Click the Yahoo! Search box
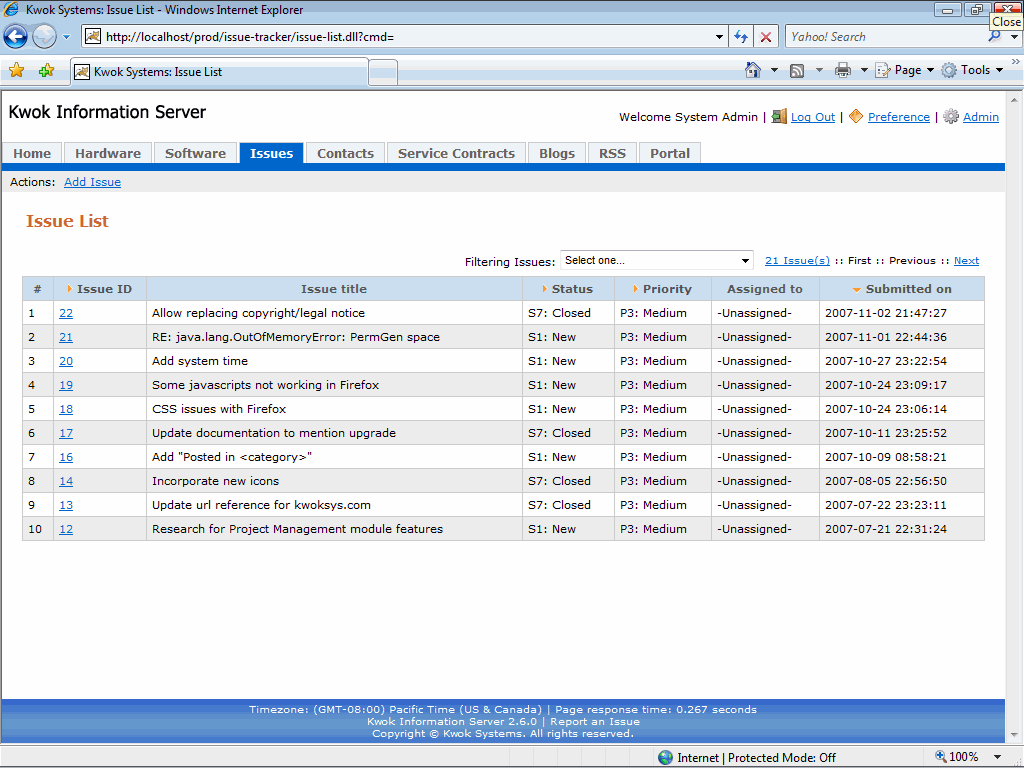The image size is (1024, 768). point(885,37)
